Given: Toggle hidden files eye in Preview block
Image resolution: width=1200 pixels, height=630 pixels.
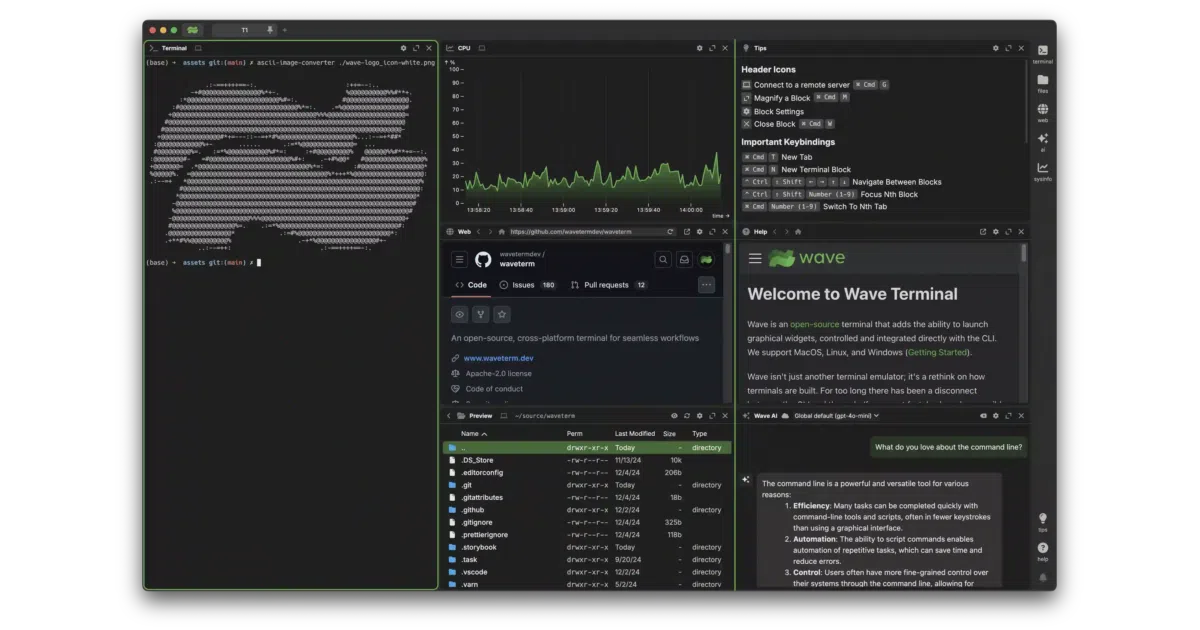Looking at the screenshot, I should coord(674,416).
